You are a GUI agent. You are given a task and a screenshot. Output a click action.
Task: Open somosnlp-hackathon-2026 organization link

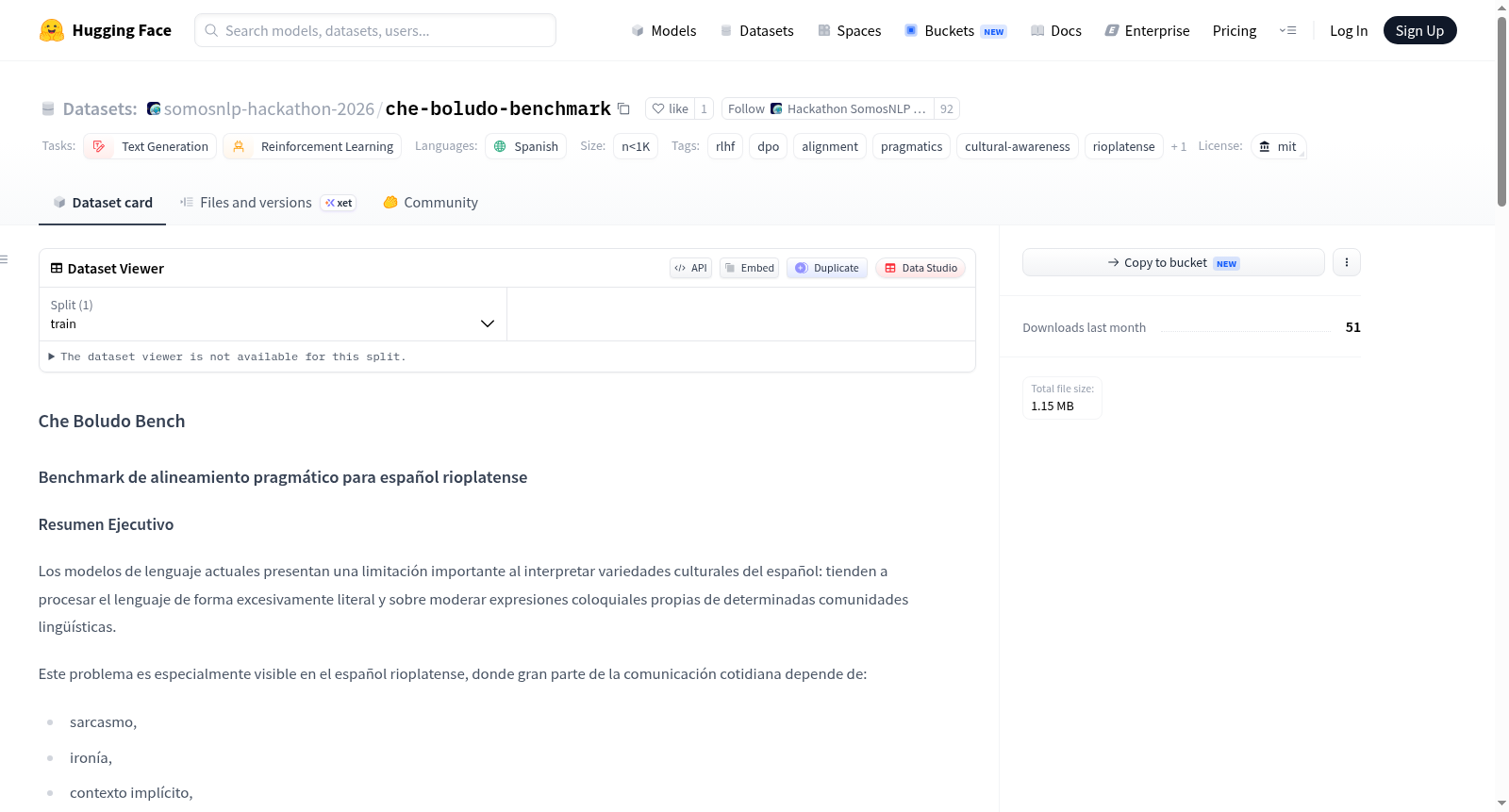[269, 108]
